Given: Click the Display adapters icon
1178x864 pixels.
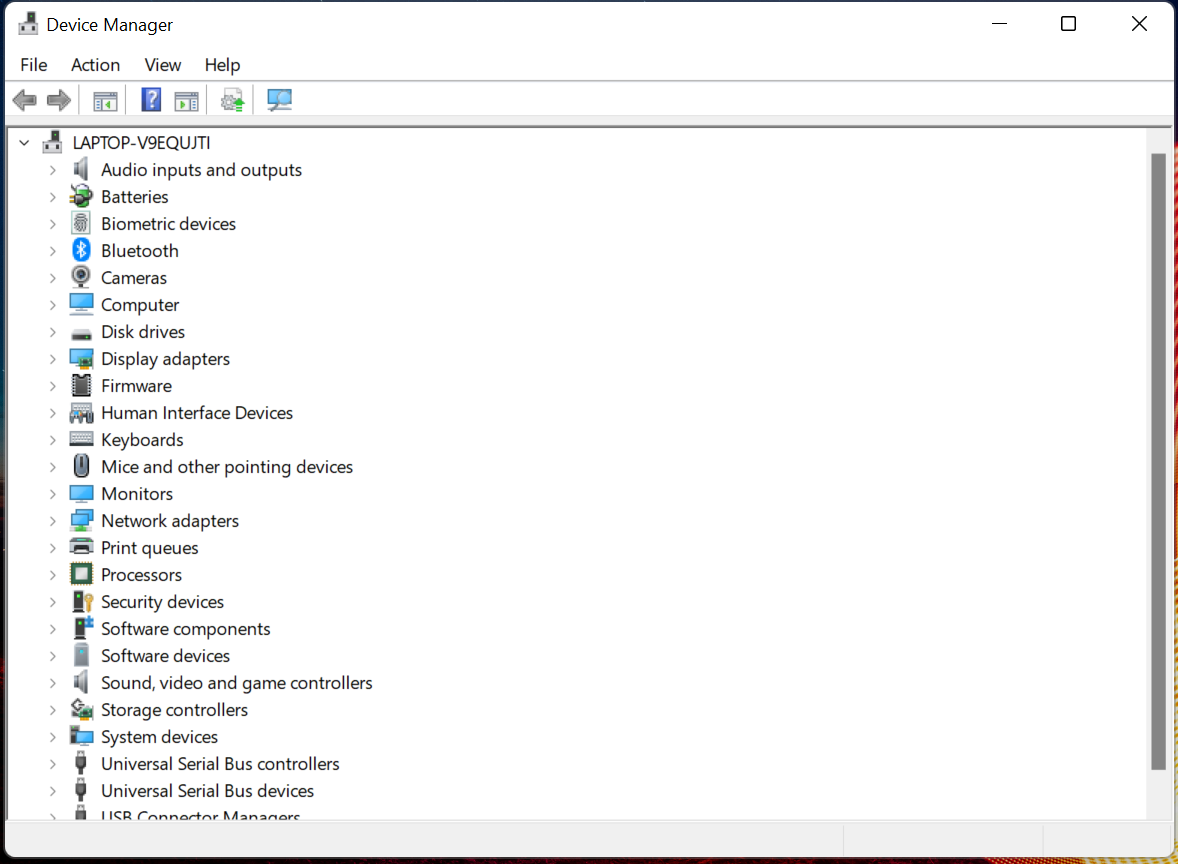Looking at the screenshot, I should click(x=80, y=358).
